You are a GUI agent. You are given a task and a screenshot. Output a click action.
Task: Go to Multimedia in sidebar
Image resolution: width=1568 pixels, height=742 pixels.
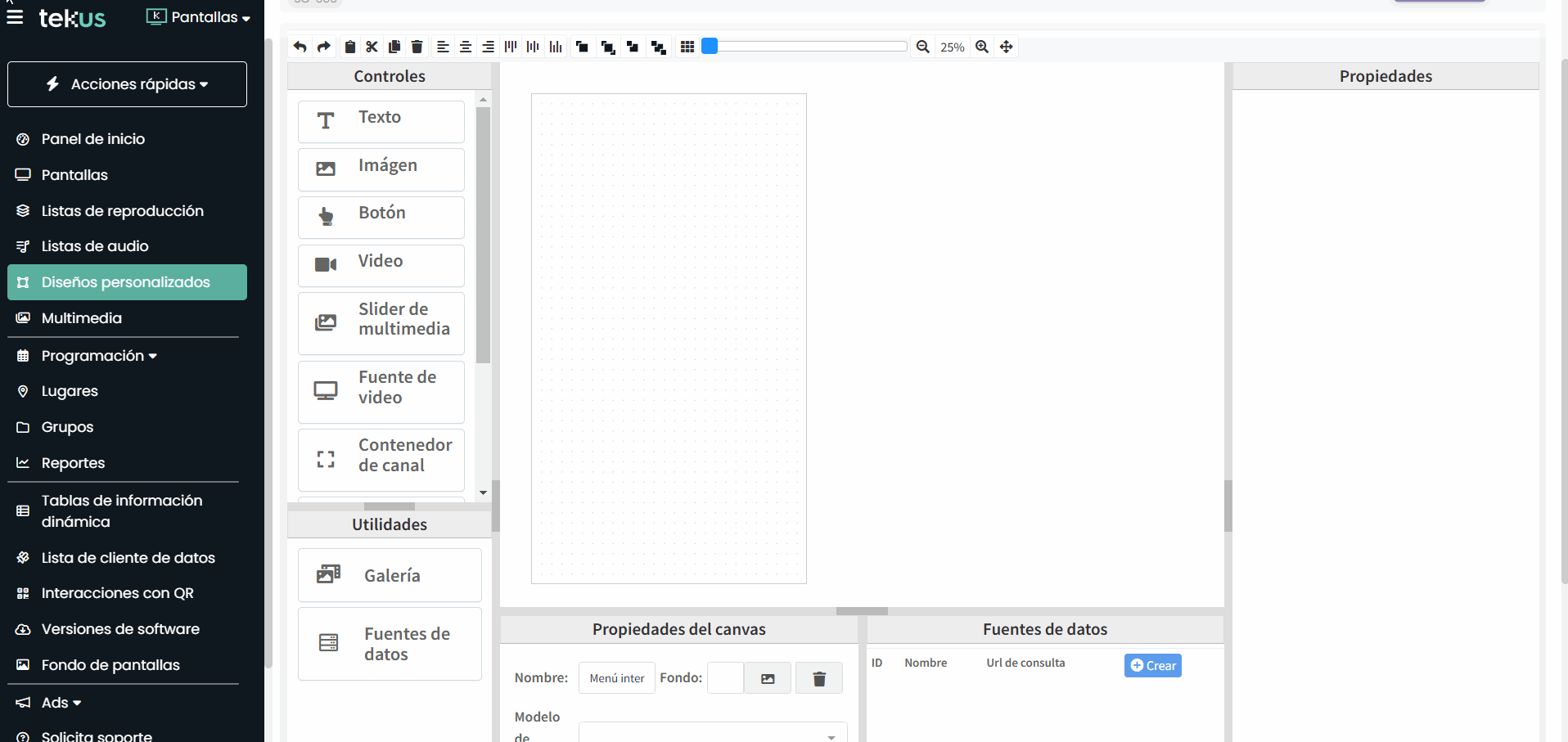pyautogui.click(x=81, y=318)
